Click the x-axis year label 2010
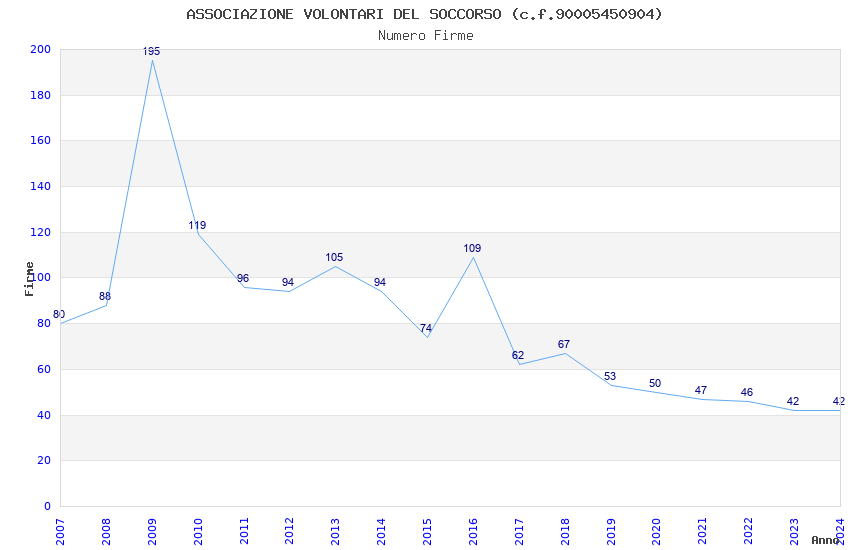The image size is (850, 550). click(198, 532)
